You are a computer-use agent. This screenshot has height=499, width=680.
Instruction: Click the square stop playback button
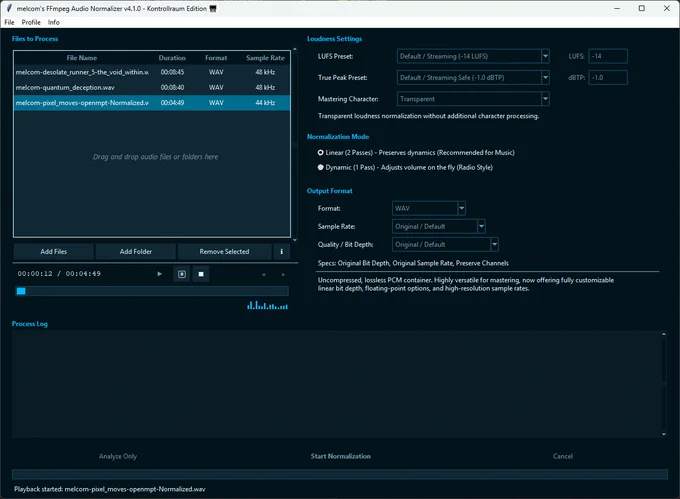[x=201, y=274]
